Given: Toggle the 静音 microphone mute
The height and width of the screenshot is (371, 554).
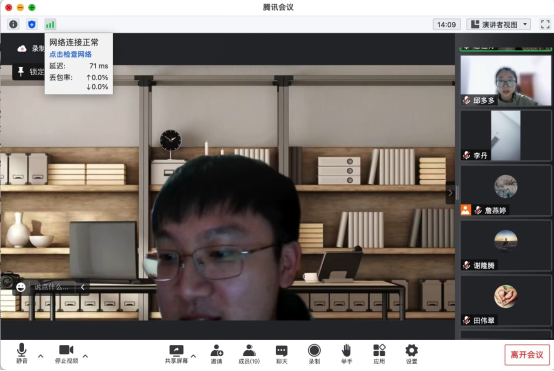Looking at the screenshot, I should (22, 353).
